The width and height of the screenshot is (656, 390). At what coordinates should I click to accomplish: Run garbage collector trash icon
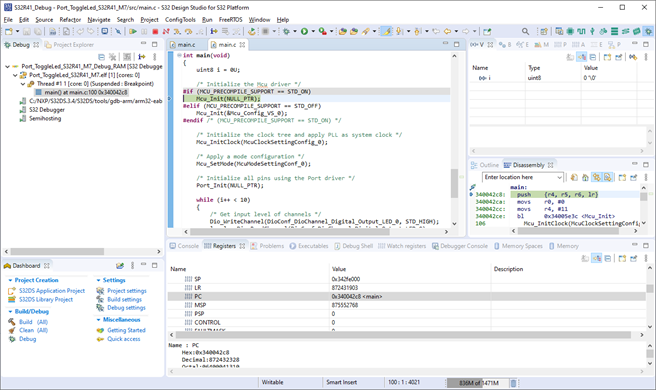(514, 383)
